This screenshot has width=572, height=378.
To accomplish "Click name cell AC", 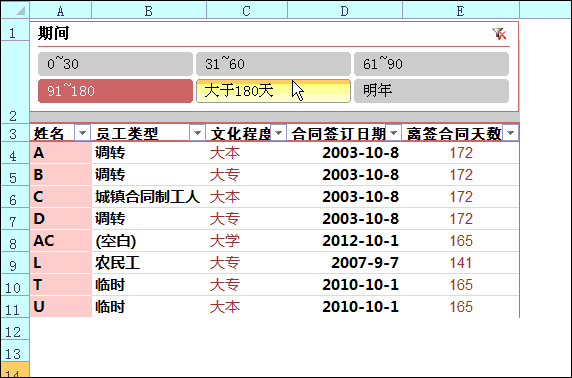I will 61,241.
